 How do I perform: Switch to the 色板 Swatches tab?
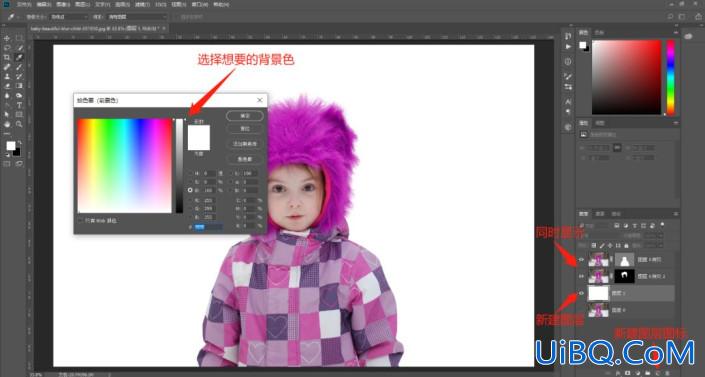pyautogui.click(x=600, y=32)
